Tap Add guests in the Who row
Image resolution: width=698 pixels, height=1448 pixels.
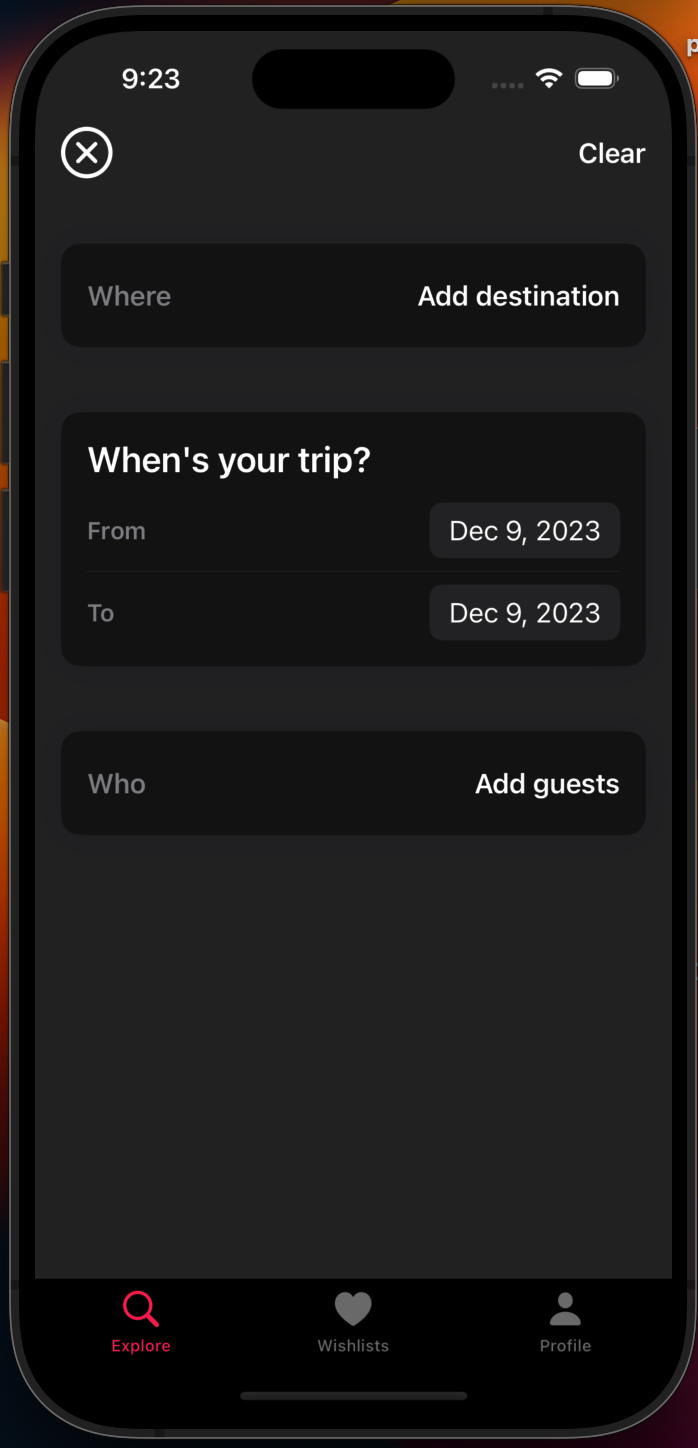point(547,783)
